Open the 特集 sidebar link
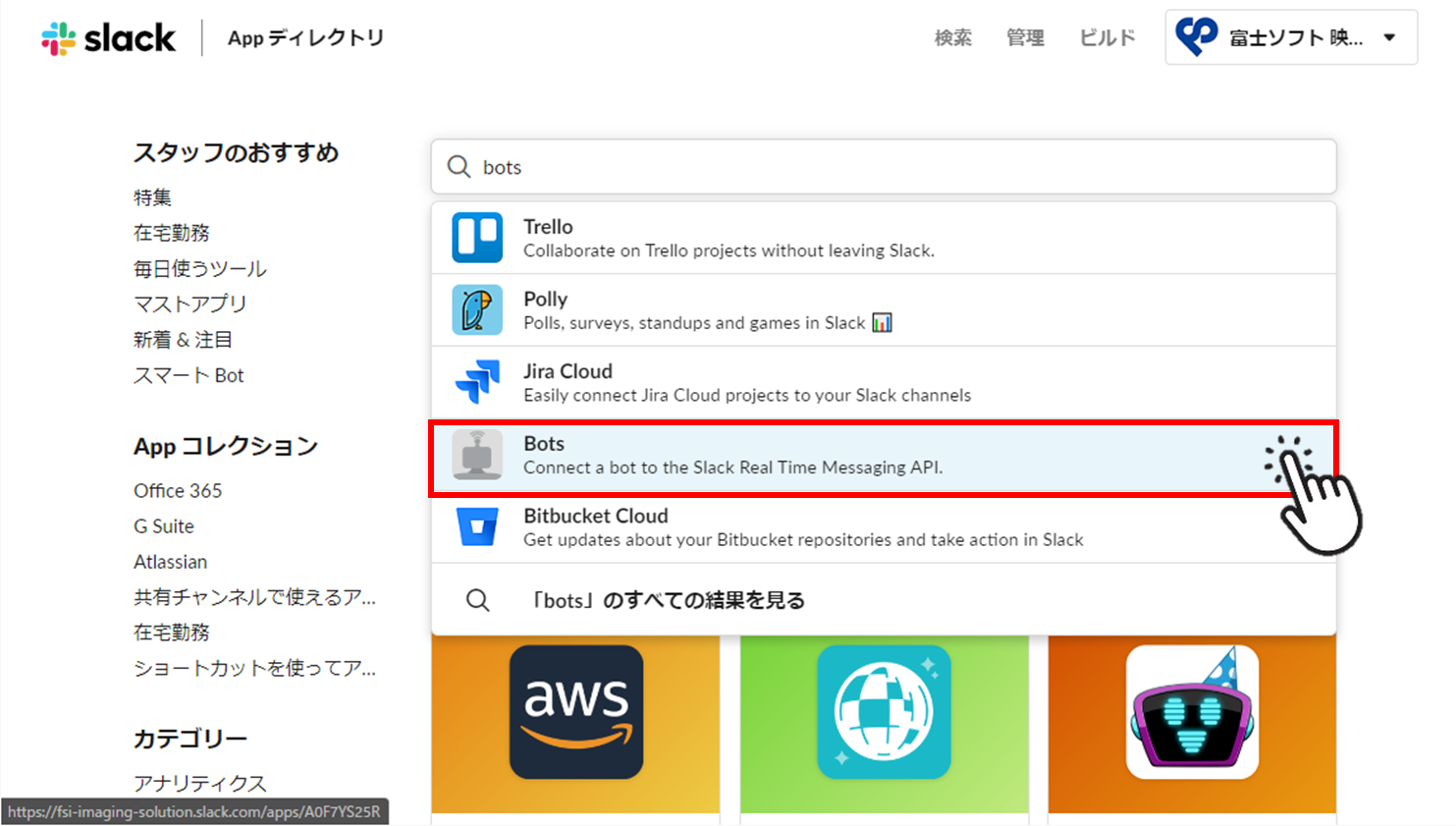Screen dimensions: 1456x826 click(x=152, y=197)
